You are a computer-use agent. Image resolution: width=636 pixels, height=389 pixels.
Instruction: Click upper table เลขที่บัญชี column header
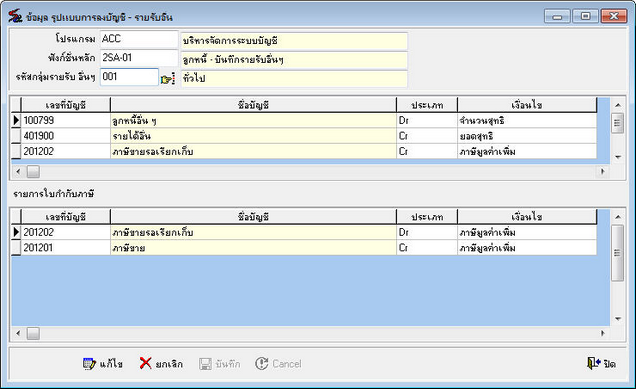[65, 105]
